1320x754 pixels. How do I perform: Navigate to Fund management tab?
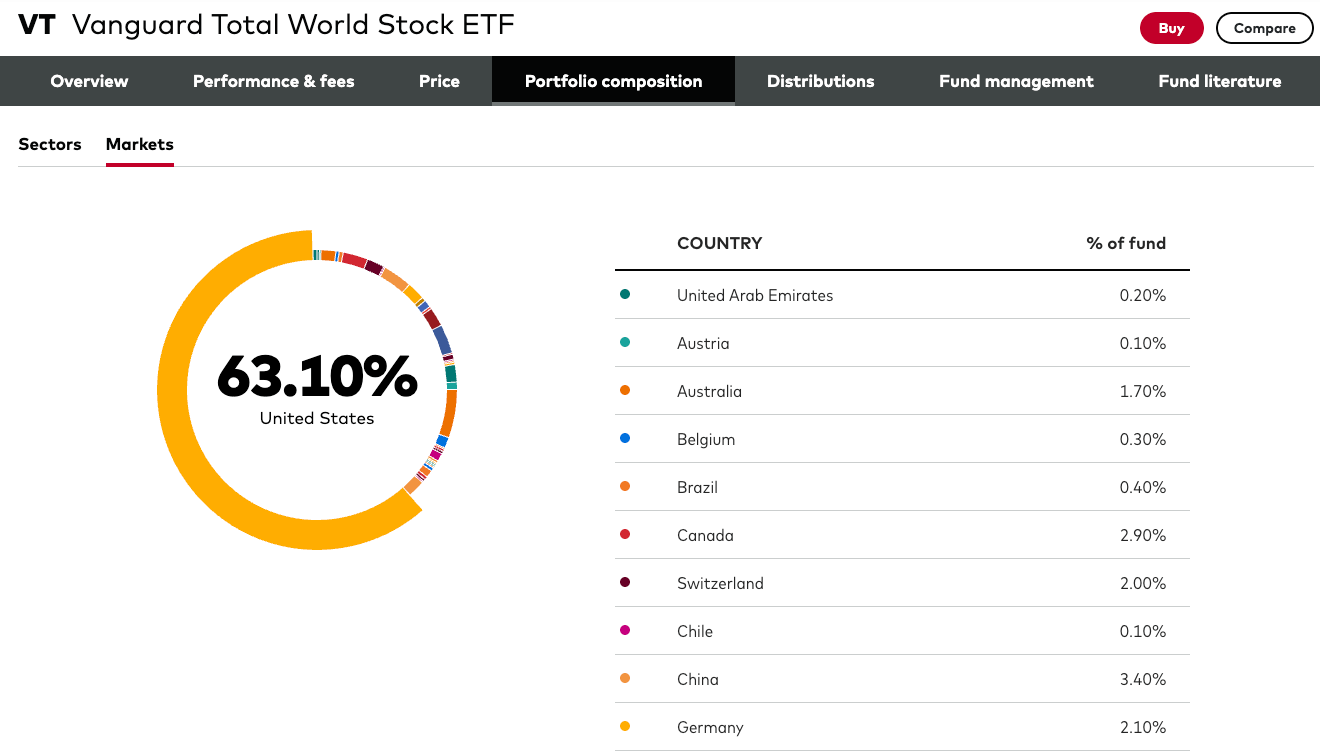coord(1016,81)
